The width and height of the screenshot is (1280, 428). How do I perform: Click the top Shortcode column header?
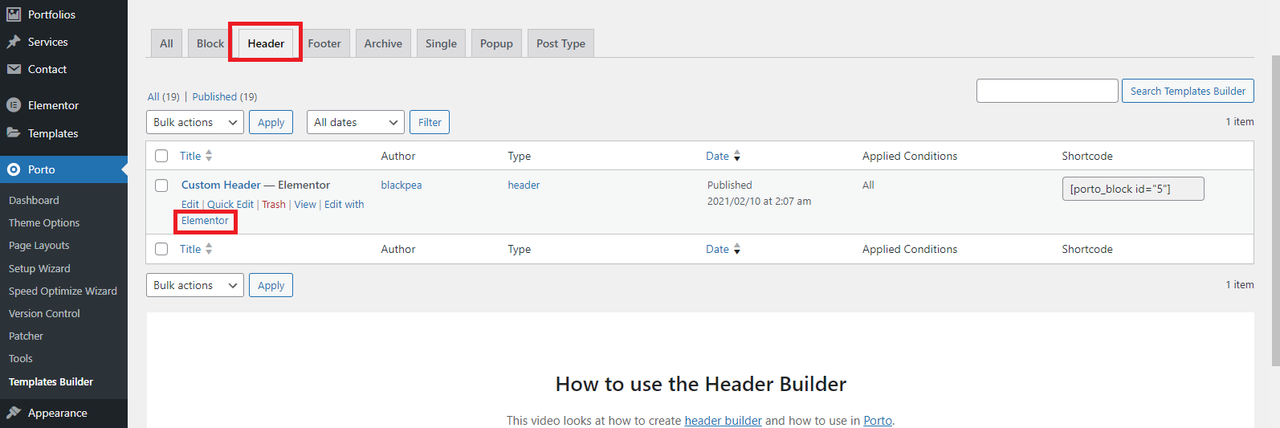click(1087, 156)
